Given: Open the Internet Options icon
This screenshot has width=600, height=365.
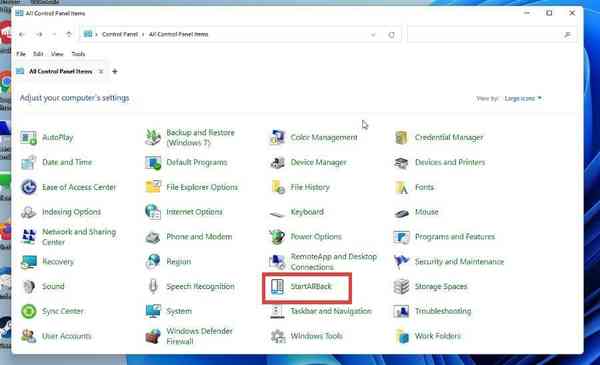Looking at the screenshot, I should [x=153, y=212].
